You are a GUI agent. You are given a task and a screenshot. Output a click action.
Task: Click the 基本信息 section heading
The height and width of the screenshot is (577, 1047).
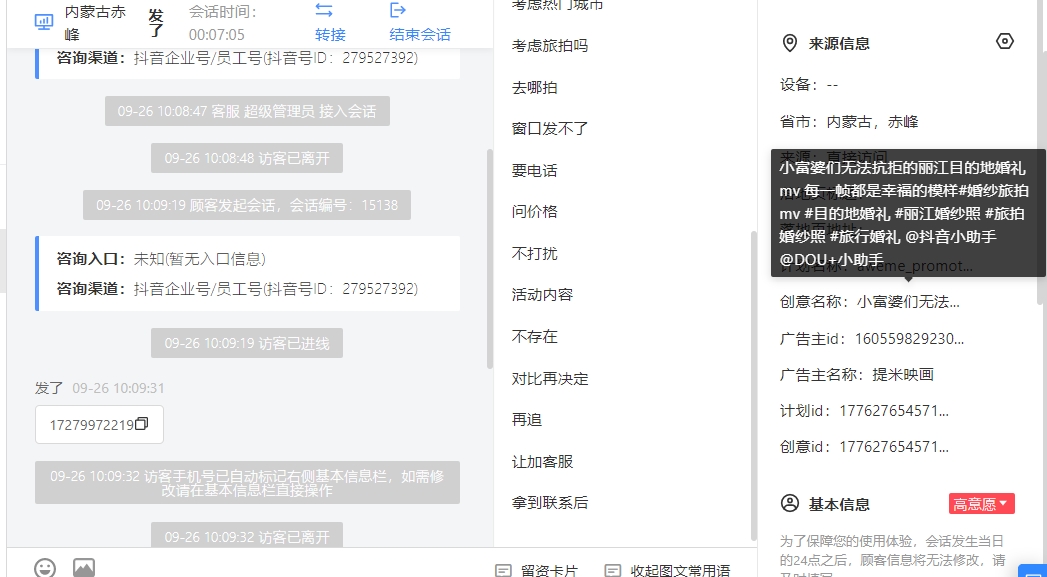[839, 504]
